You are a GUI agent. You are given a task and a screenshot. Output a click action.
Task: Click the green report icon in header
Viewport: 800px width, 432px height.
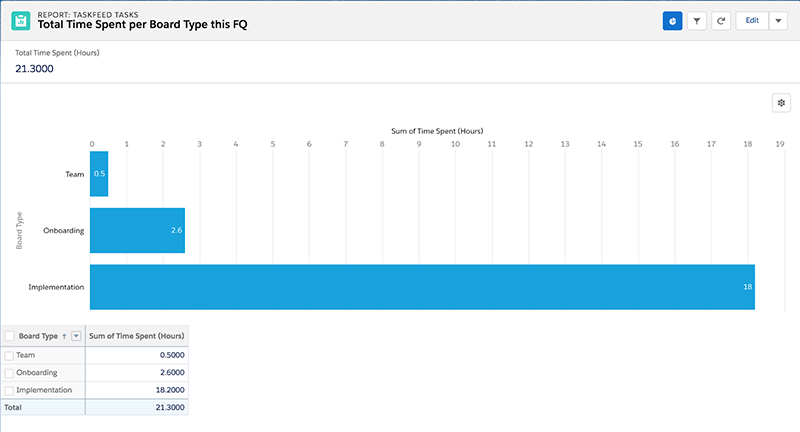click(x=19, y=20)
